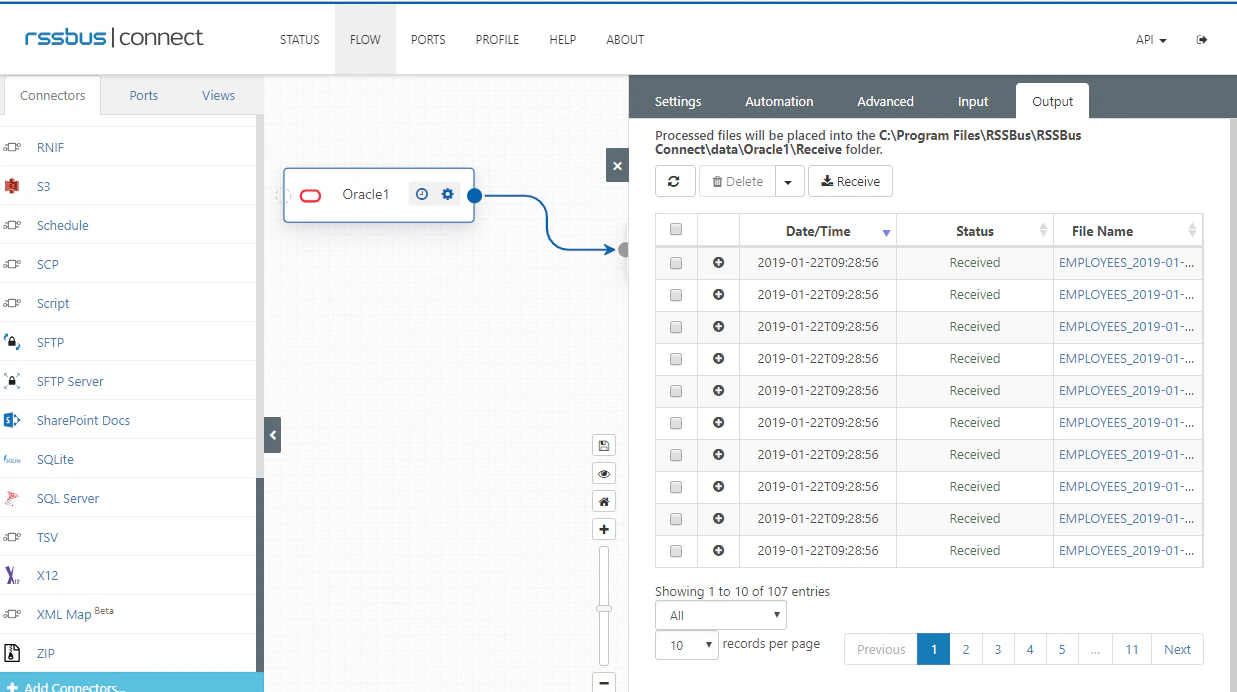Open the Views sidebar tab
The height and width of the screenshot is (692, 1237).
coord(218,96)
